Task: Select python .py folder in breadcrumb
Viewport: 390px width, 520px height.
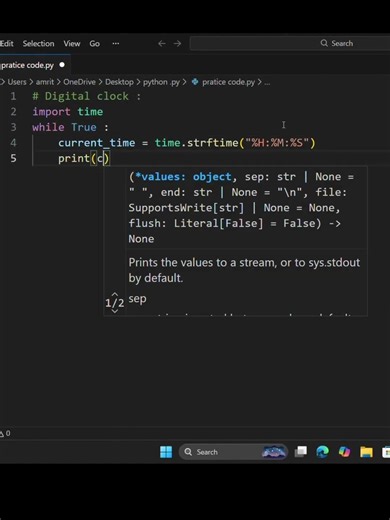Action: coord(161,82)
